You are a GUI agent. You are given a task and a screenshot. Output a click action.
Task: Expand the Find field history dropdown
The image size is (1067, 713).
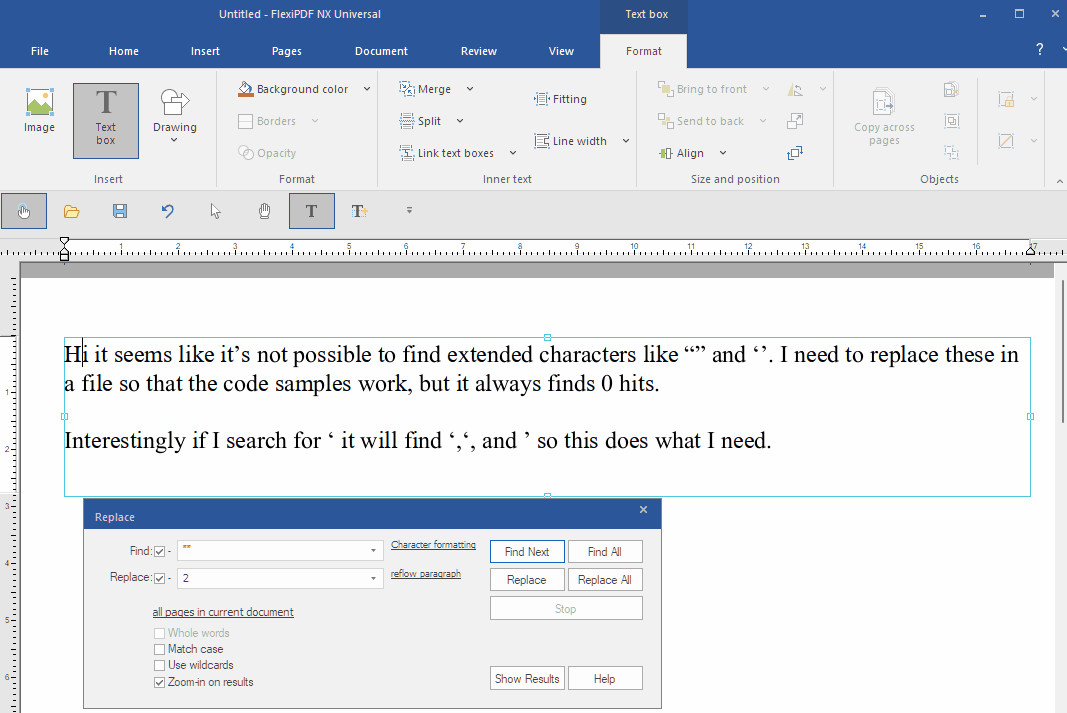[373, 551]
